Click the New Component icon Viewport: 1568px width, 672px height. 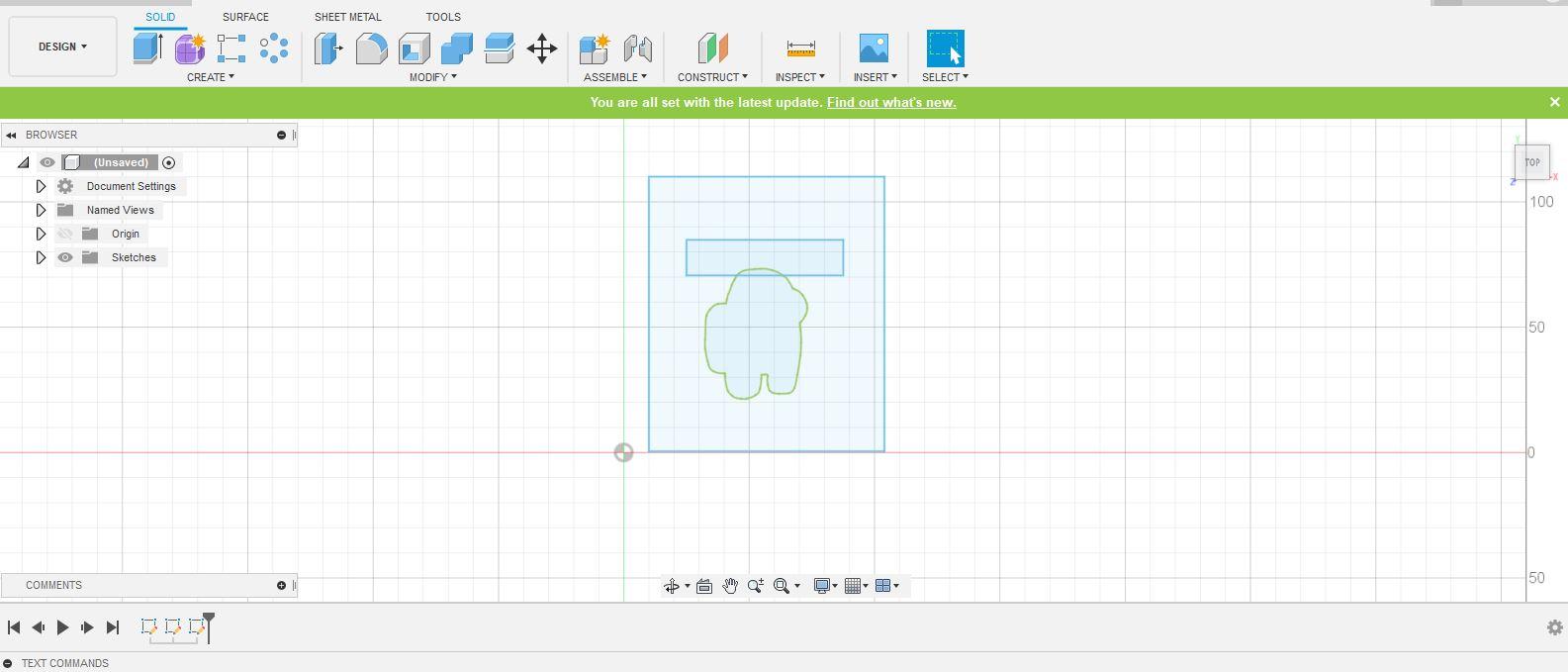595,48
